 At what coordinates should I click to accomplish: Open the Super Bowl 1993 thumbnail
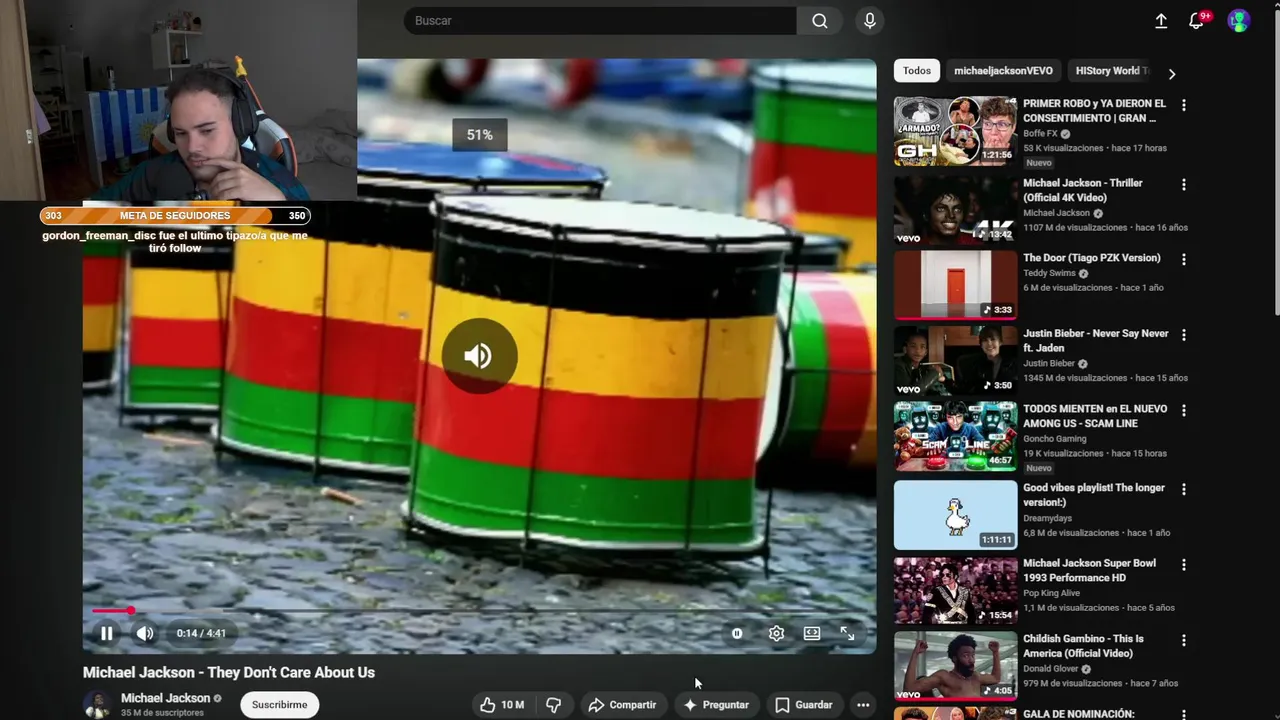click(955, 590)
